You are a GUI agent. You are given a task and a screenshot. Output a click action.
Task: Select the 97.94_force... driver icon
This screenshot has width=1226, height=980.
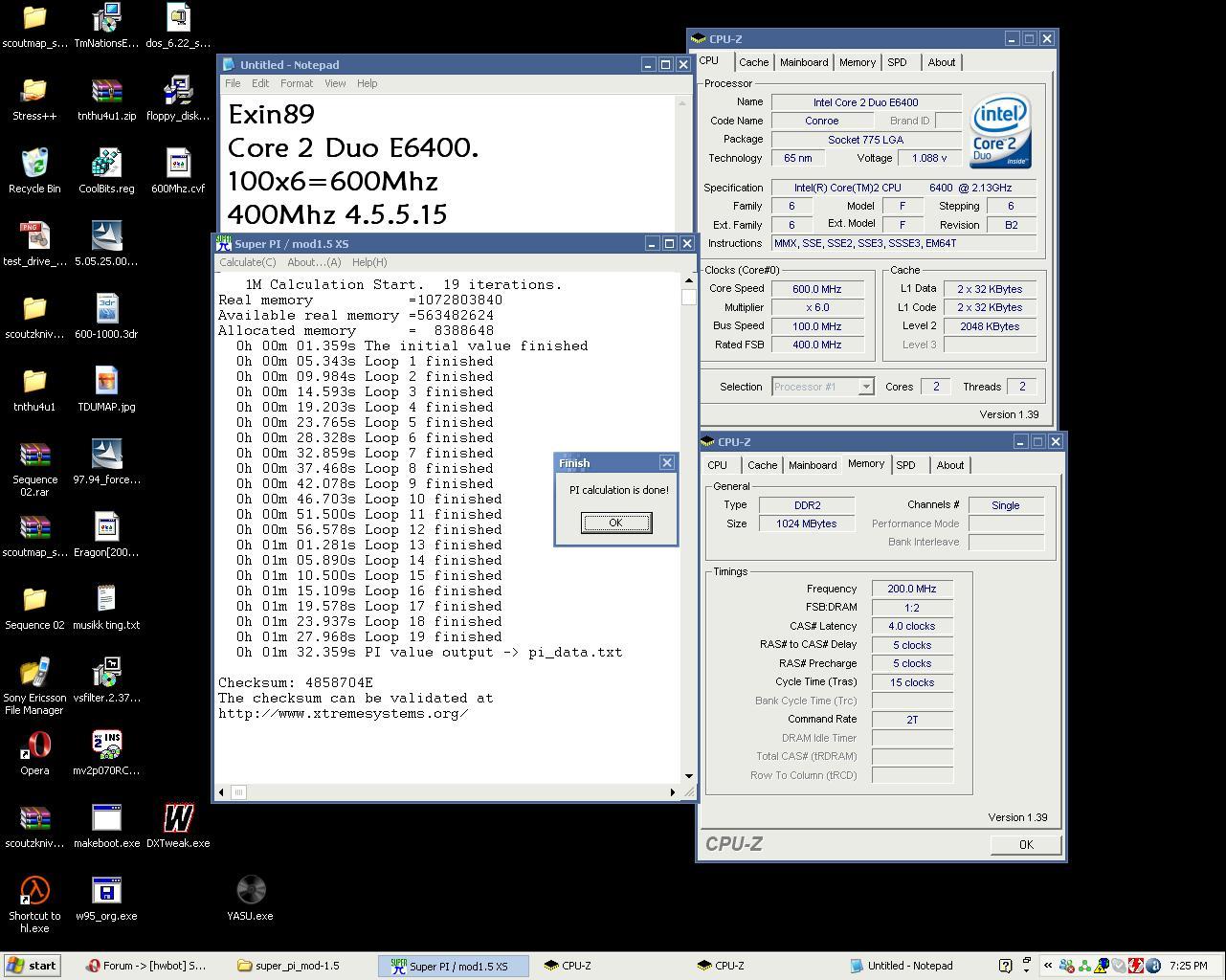(106, 461)
